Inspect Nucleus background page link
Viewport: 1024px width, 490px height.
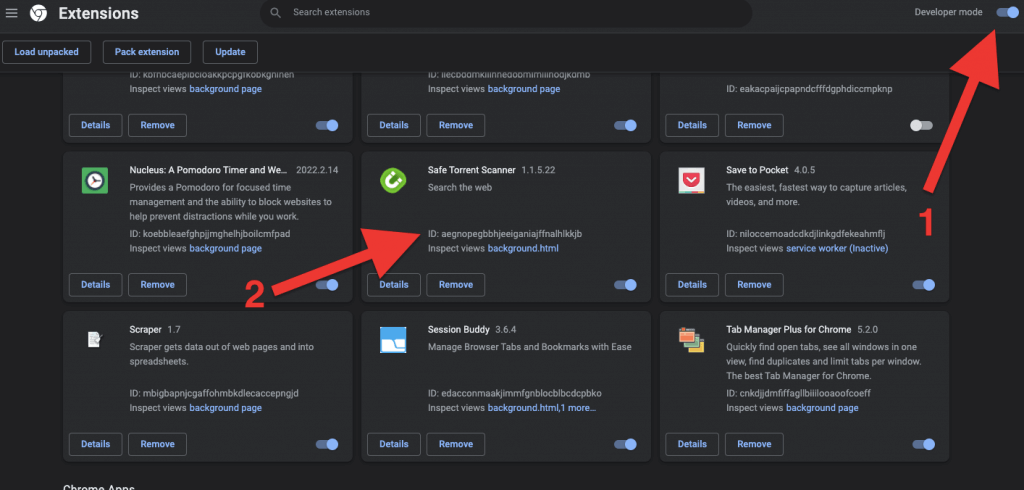[225, 248]
